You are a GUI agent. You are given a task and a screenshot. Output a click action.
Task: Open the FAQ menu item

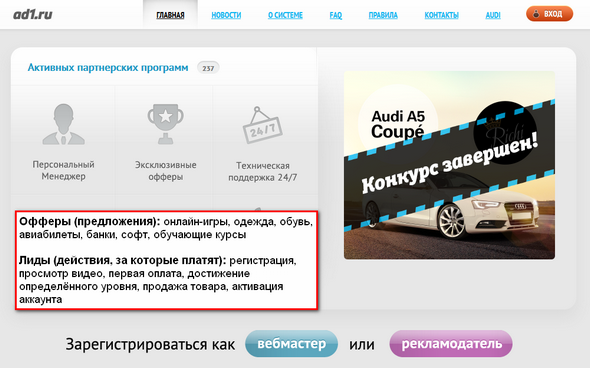click(336, 15)
